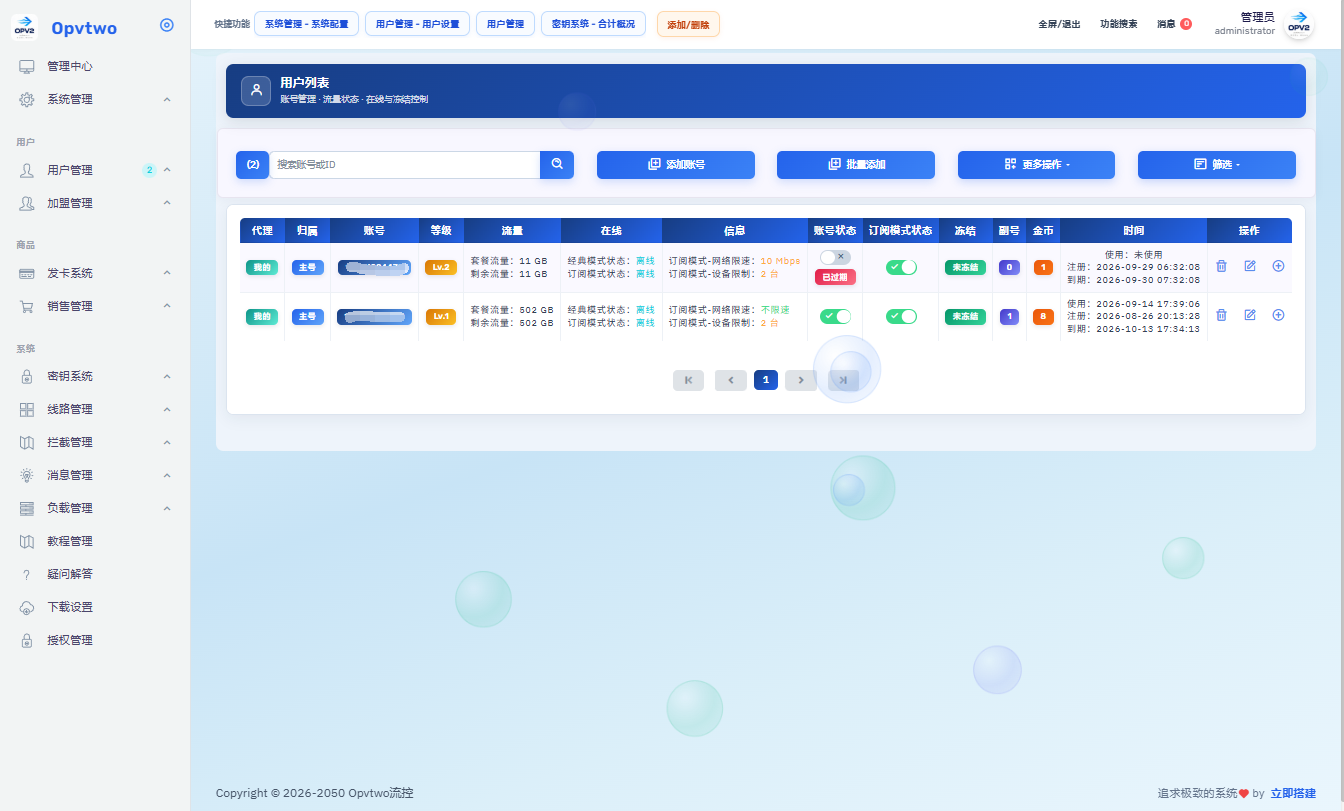This screenshot has height=811, width=1344.
Task: Expand the 系统管理 sidebar menu
Action: pyautogui.click(x=95, y=99)
